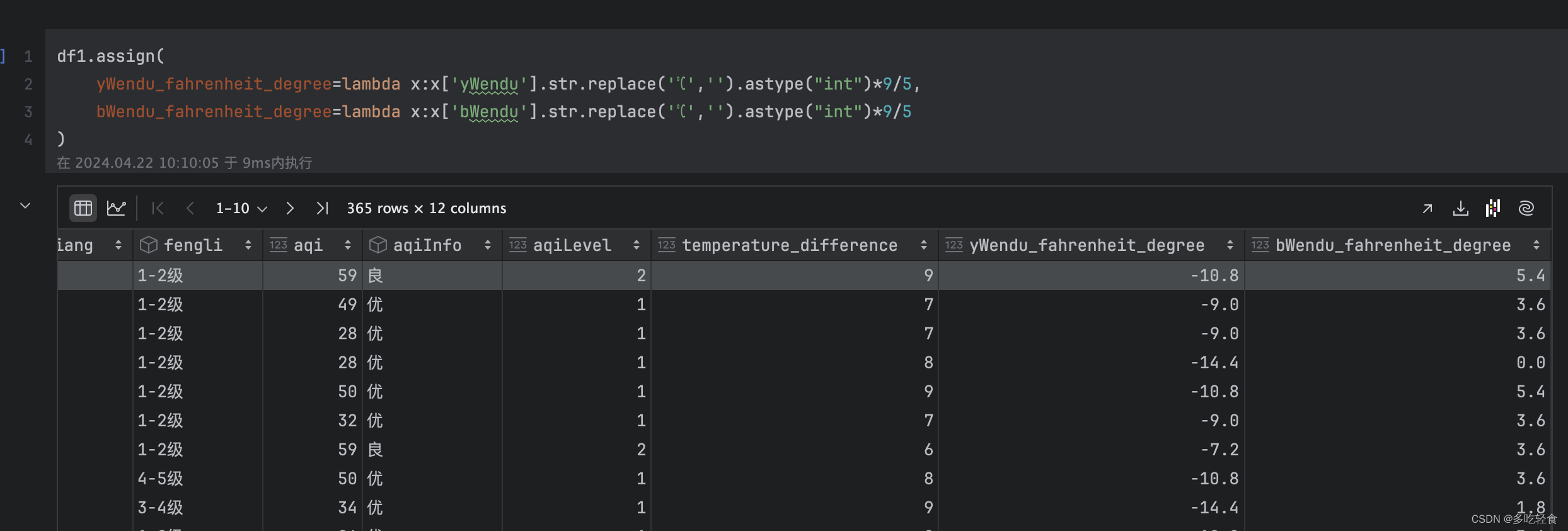This screenshot has width=1568, height=531.
Task: Click line number 4 in gutter
Action: pyautogui.click(x=28, y=139)
